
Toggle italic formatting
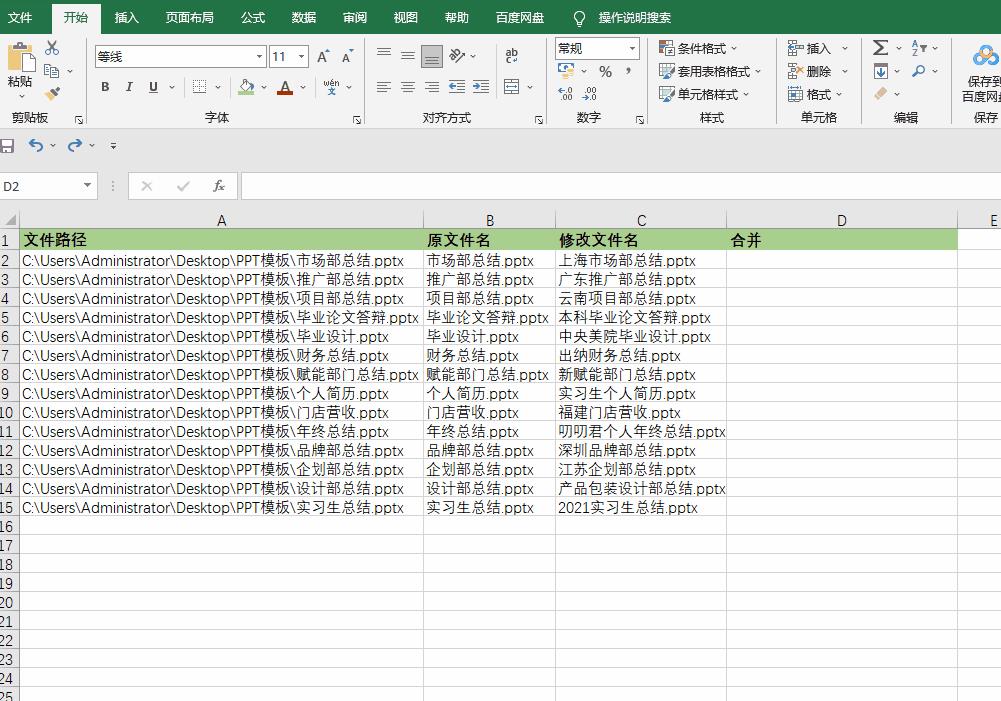click(x=129, y=88)
